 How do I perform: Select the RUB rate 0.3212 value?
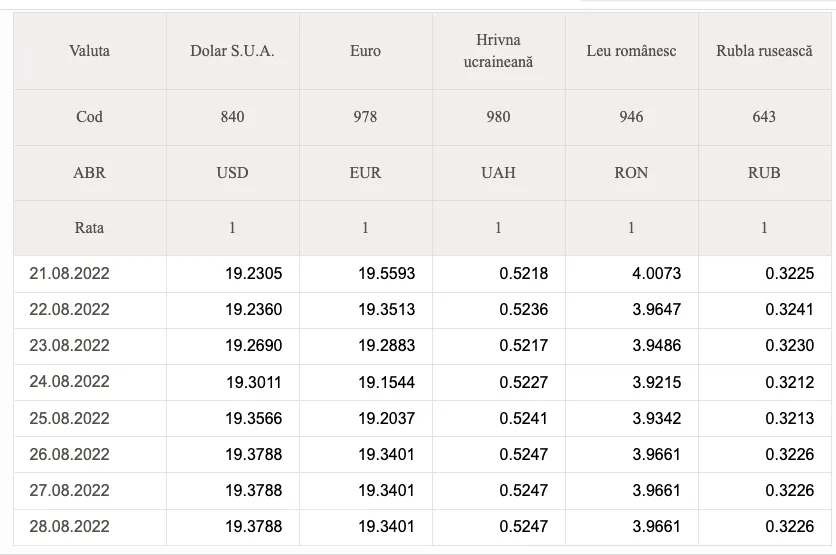[x=790, y=382]
